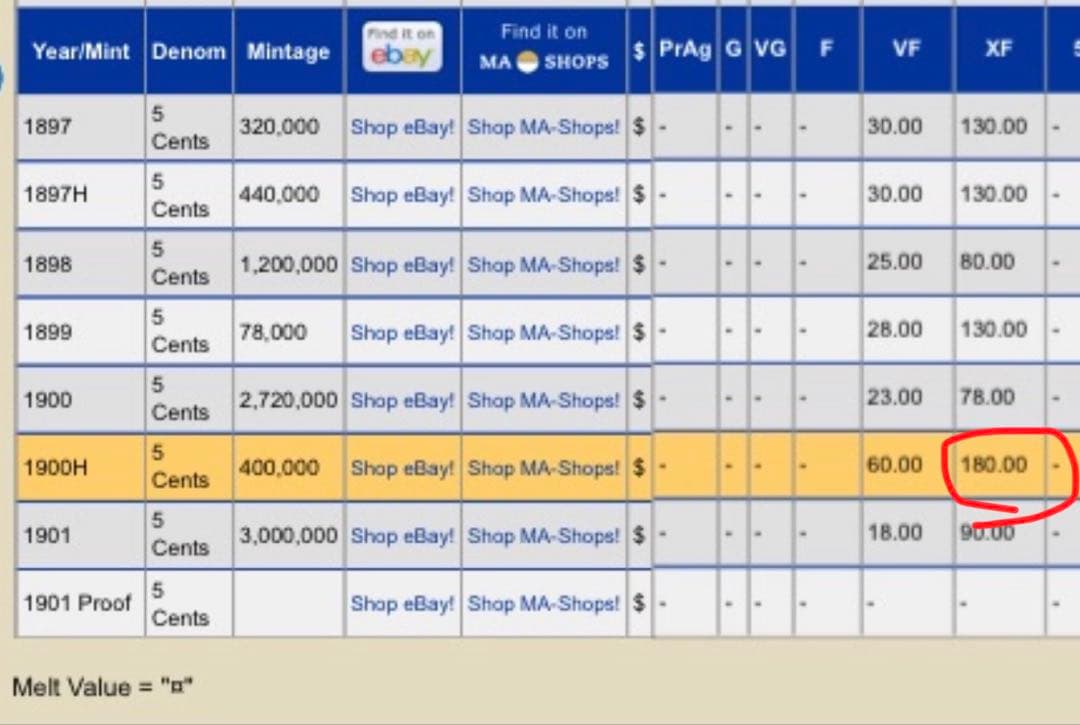Click the circled 180.00 XF price
This screenshot has height=725, width=1080.
(994, 465)
